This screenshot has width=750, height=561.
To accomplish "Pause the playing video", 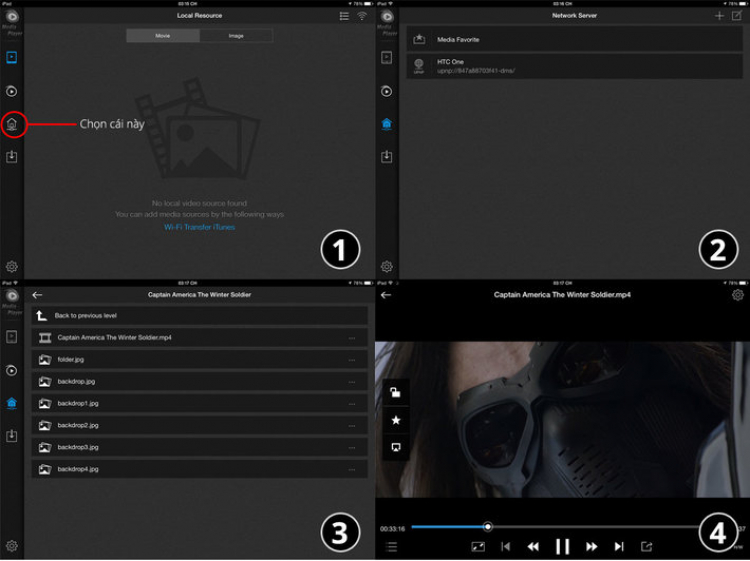I will click(x=562, y=546).
